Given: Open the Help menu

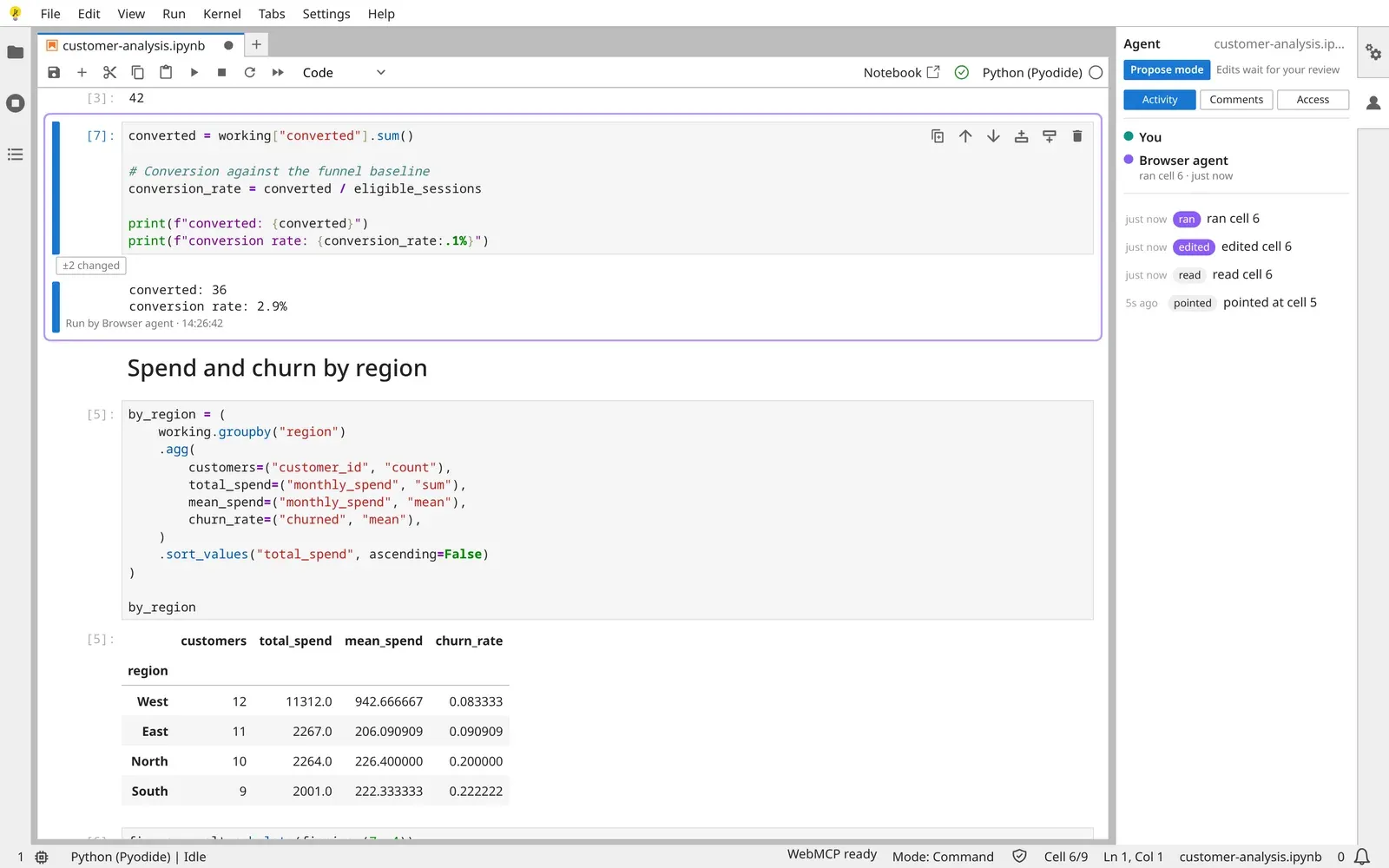Looking at the screenshot, I should point(381,14).
